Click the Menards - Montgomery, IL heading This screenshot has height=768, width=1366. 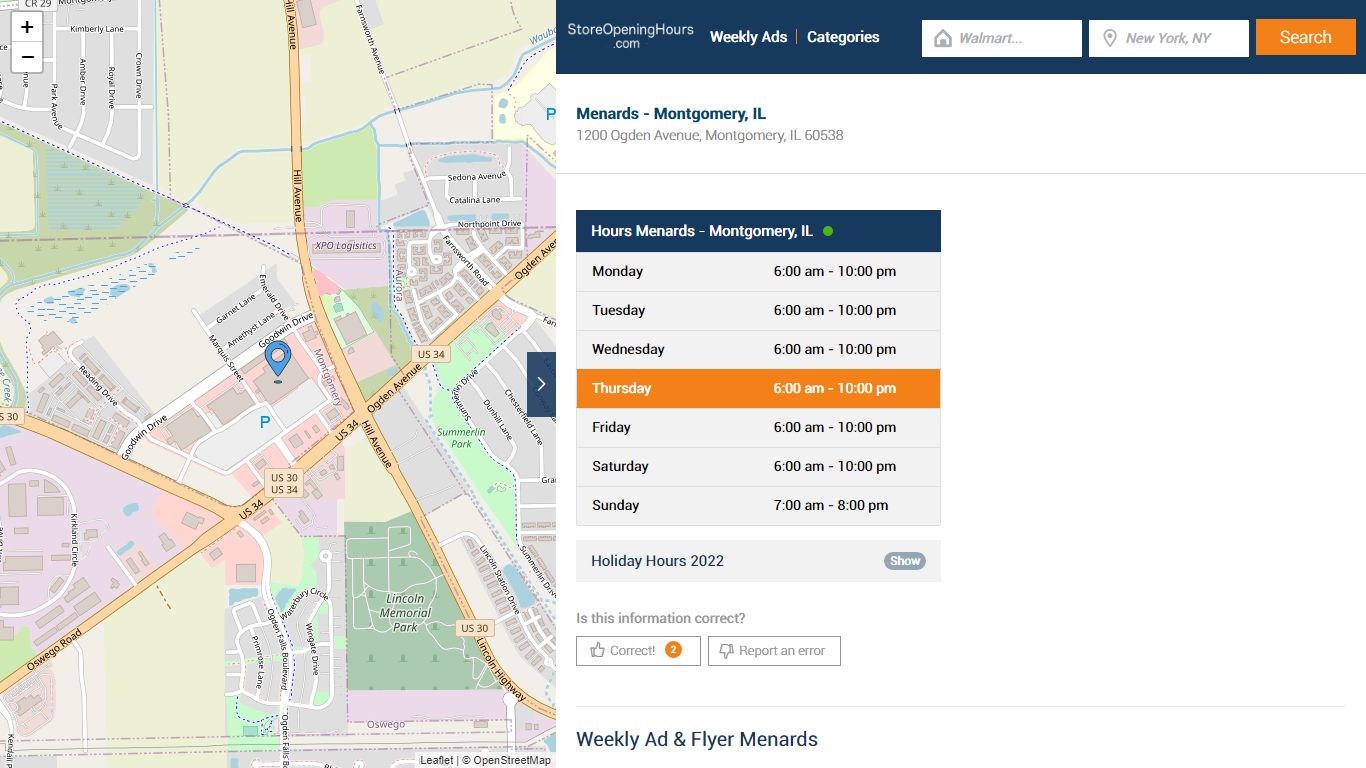(x=671, y=114)
